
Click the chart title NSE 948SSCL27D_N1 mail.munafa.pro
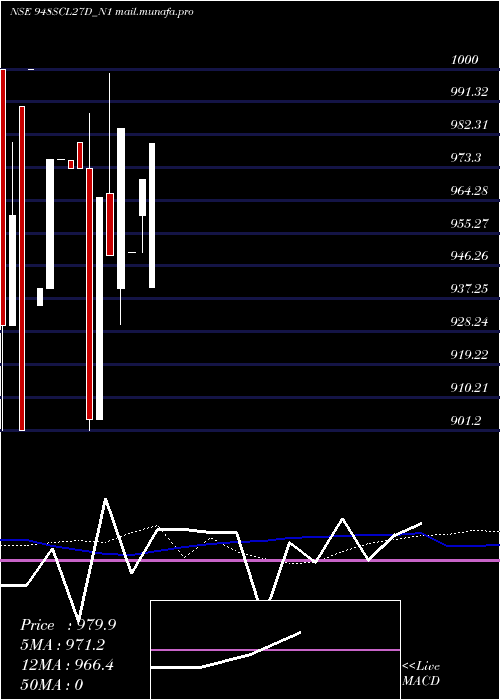pos(101,12)
